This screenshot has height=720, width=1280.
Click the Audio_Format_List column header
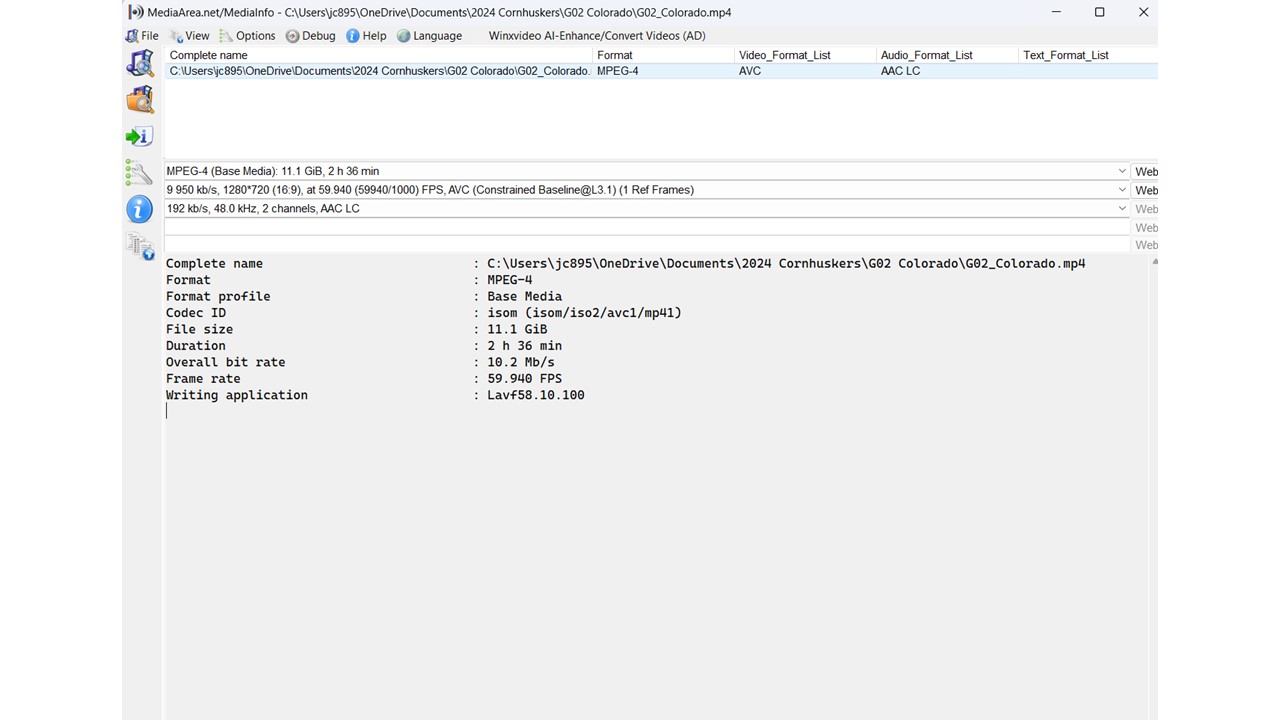(x=947, y=55)
